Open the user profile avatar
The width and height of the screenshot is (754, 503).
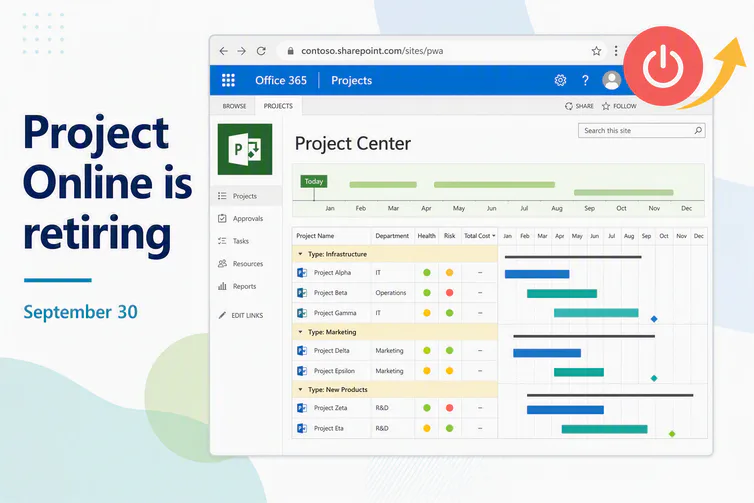(x=612, y=80)
